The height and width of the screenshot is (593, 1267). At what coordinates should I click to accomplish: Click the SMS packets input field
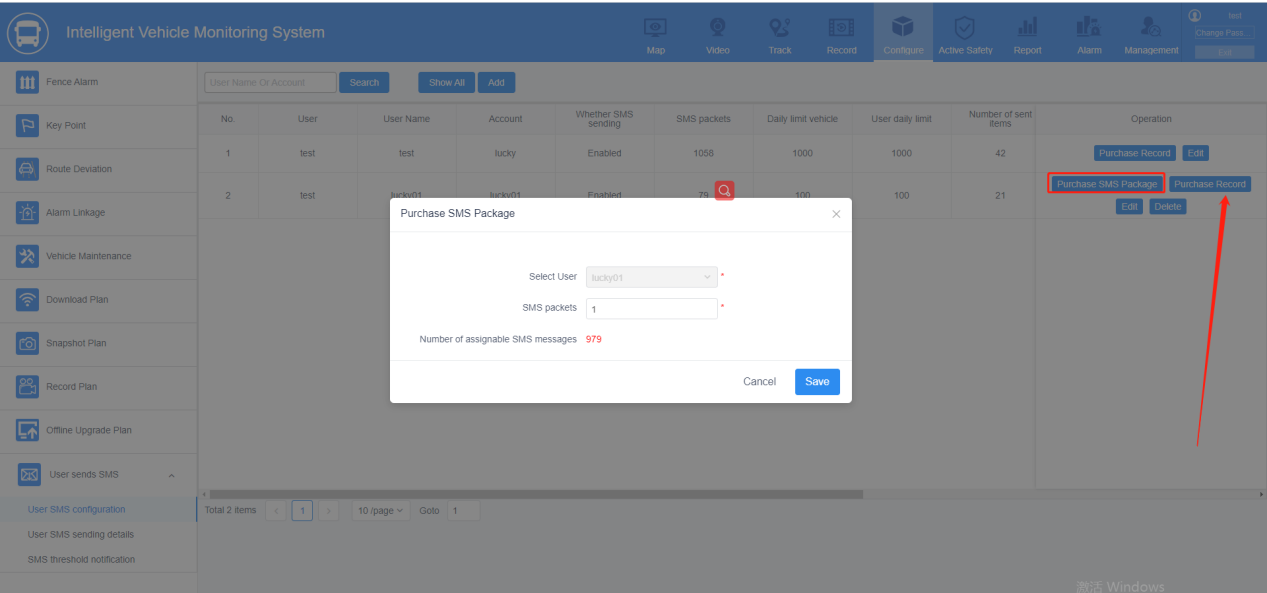651,309
